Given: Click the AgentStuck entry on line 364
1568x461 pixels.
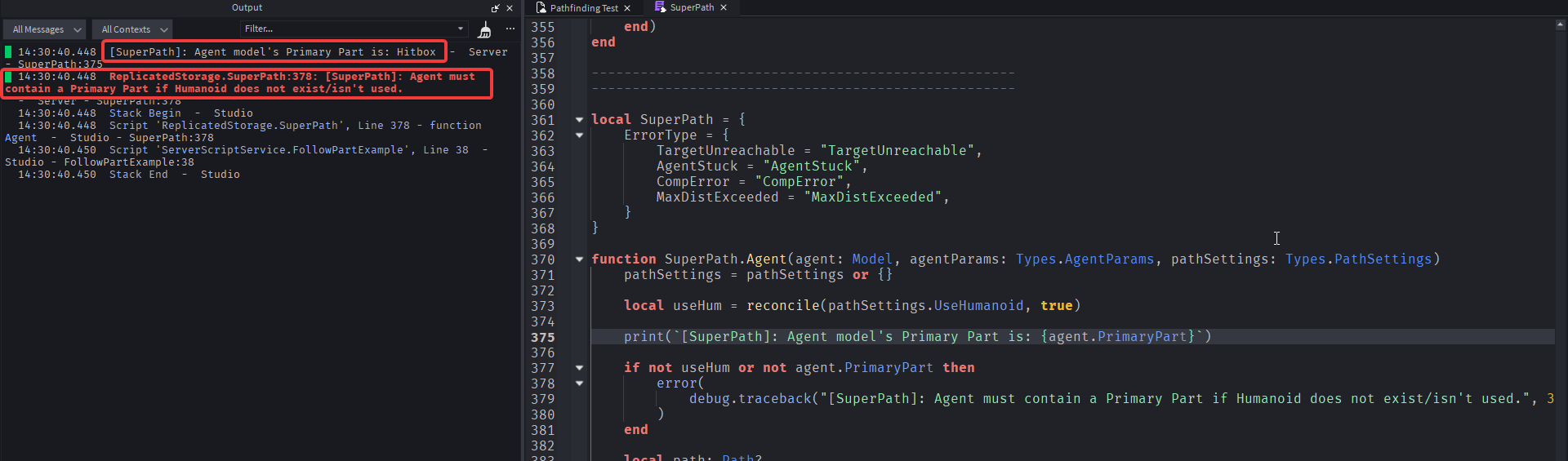Looking at the screenshot, I should pyautogui.click(x=762, y=166).
